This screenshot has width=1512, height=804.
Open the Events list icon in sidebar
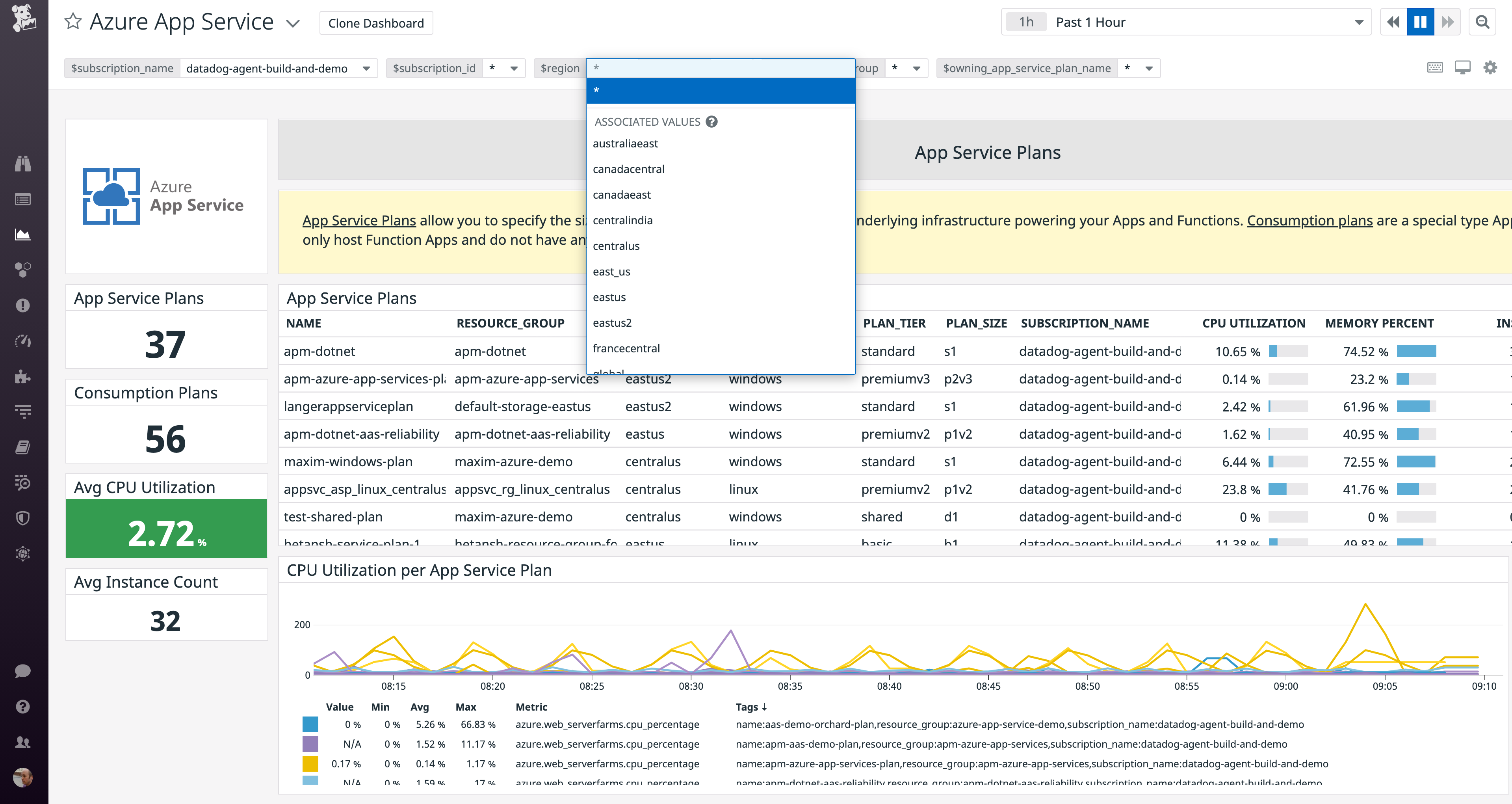22,199
